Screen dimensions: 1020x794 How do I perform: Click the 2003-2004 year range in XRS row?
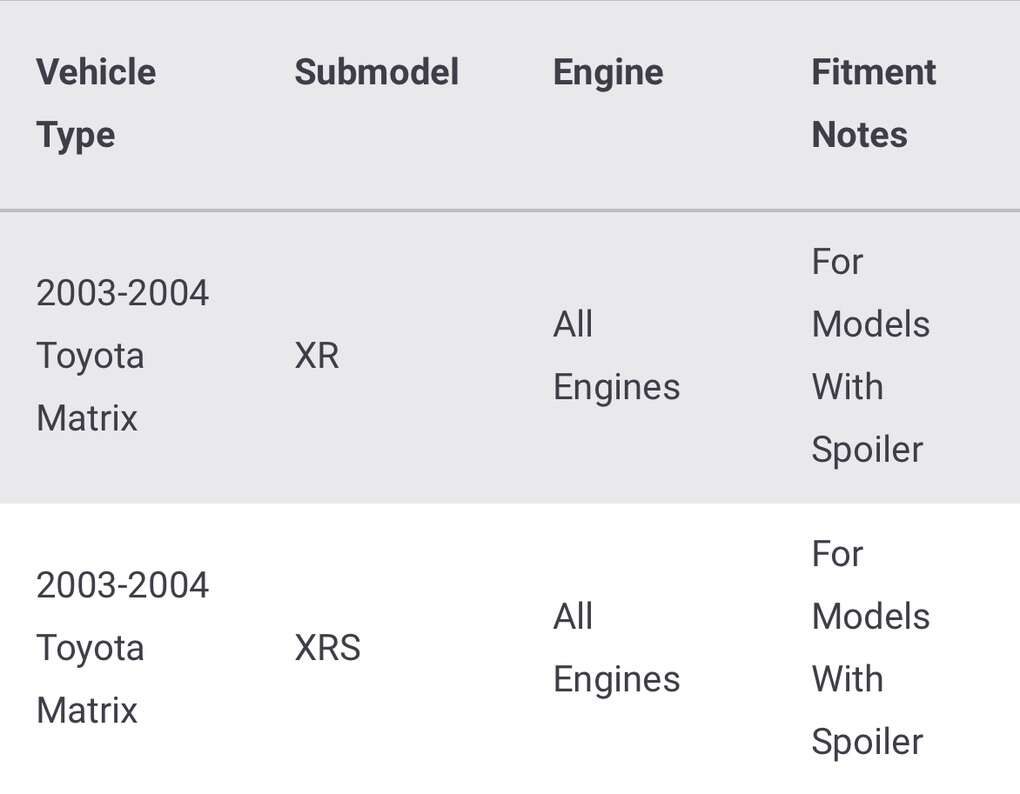click(x=122, y=585)
